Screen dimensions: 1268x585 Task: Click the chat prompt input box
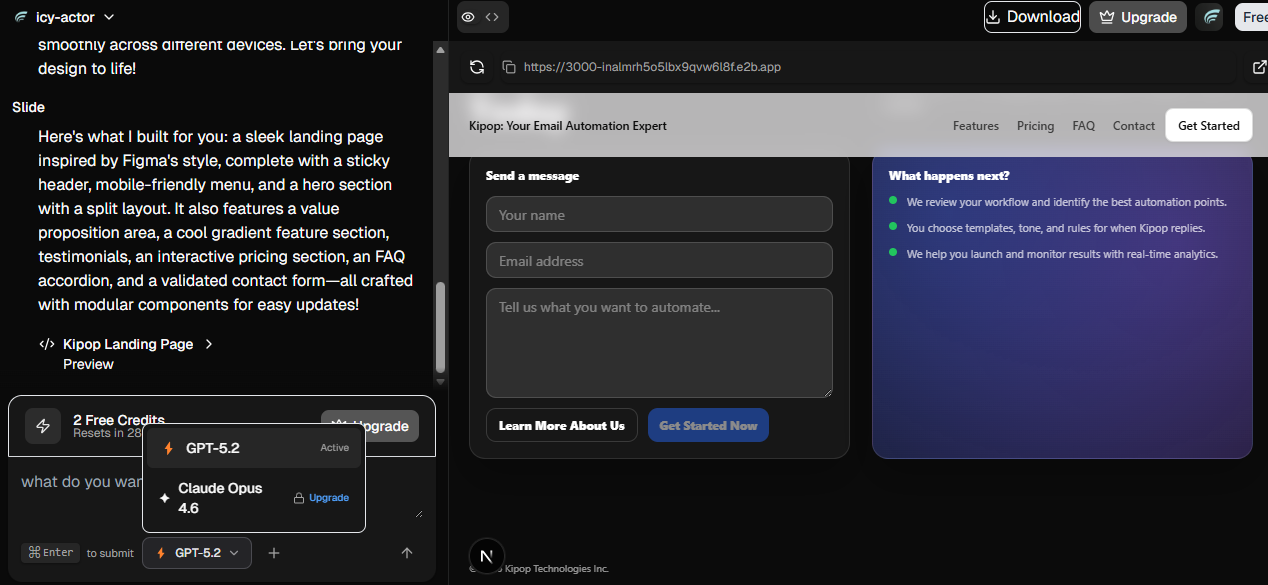tap(222, 494)
